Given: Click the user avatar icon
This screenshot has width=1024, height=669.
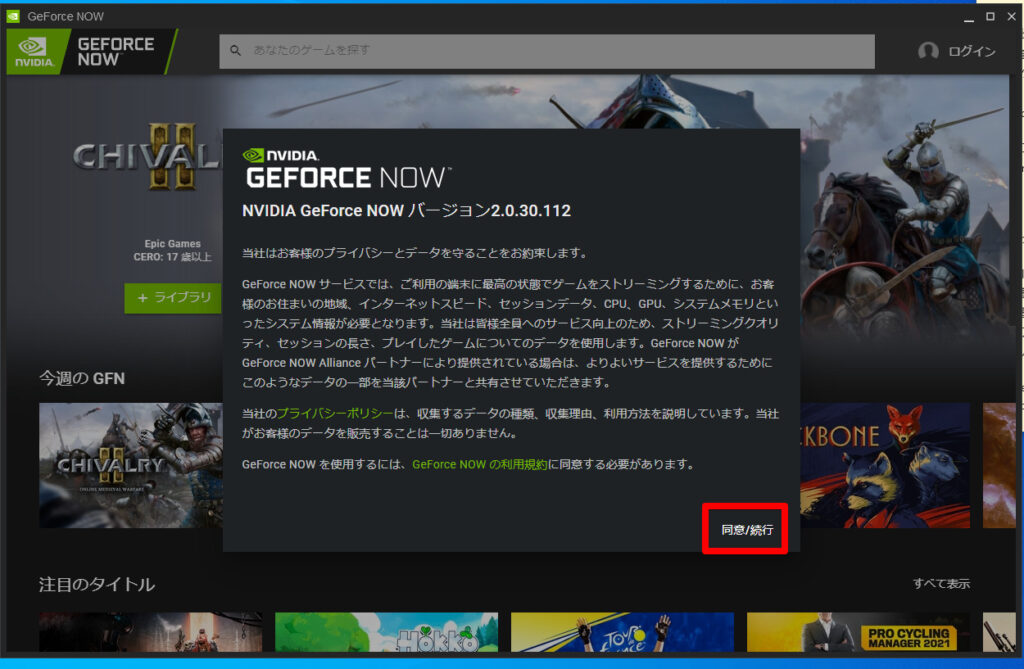Looking at the screenshot, I should pyautogui.click(x=928, y=51).
